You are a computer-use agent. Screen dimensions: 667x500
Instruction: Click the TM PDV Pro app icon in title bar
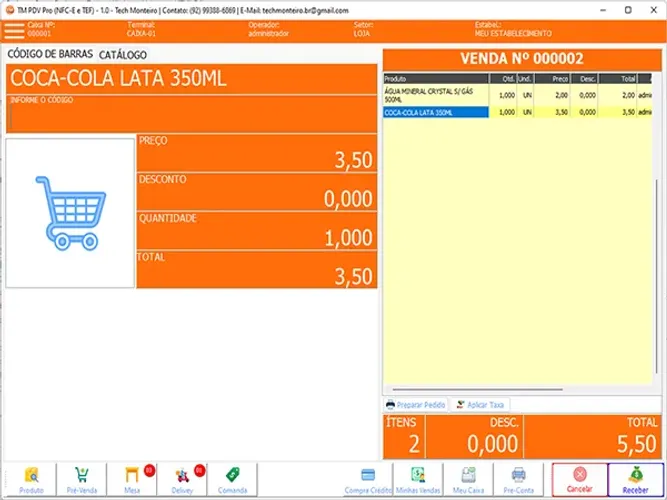pyautogui.click(x=10, y=10)
